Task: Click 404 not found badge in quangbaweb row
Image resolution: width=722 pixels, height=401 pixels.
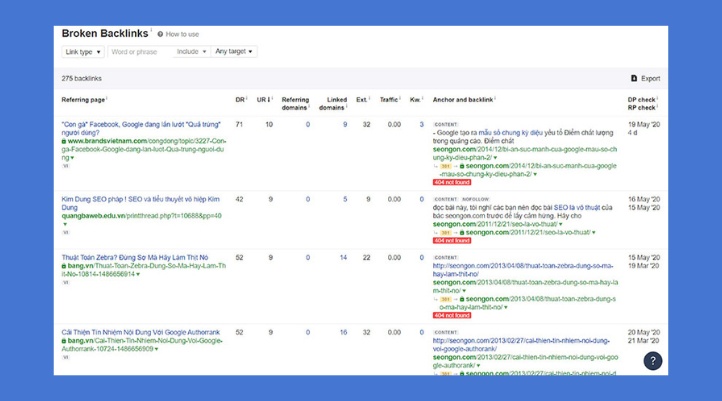Action: (x=452, y=240)
